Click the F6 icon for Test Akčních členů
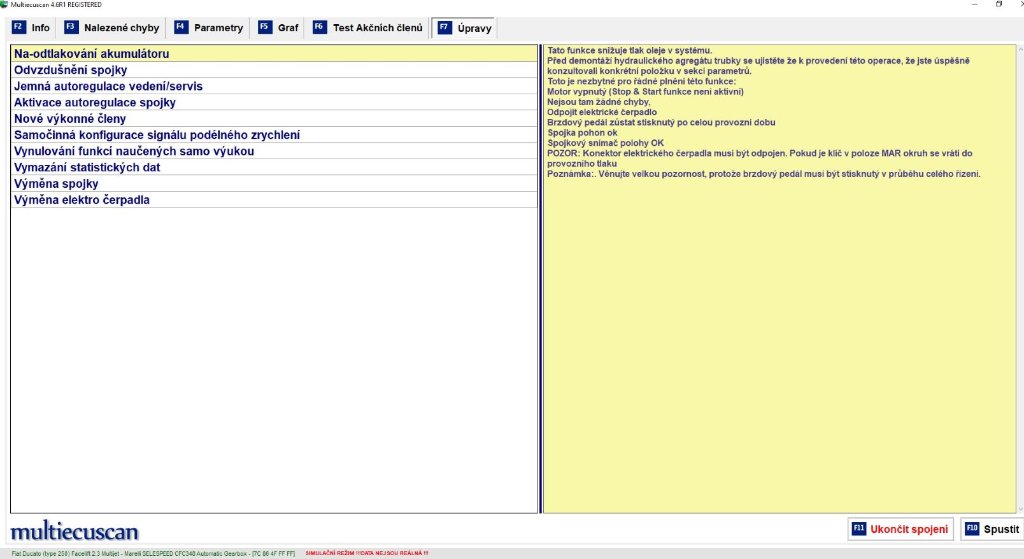Screen dimensions: 1024x559 point(319,28)
